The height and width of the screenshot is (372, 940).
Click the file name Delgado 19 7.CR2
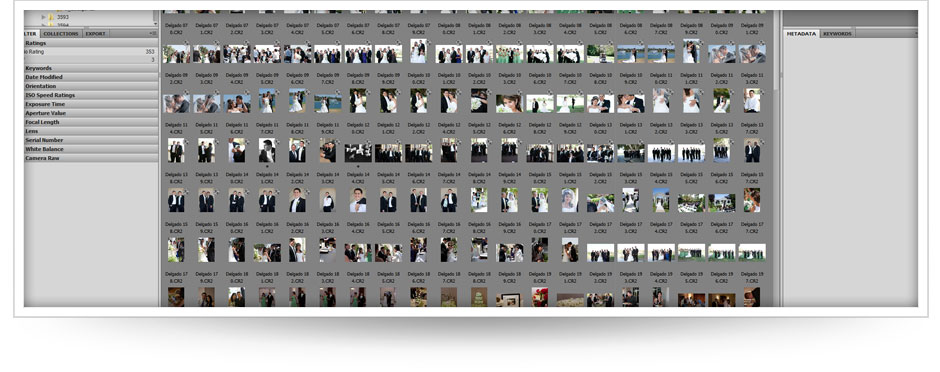[752, 276]
